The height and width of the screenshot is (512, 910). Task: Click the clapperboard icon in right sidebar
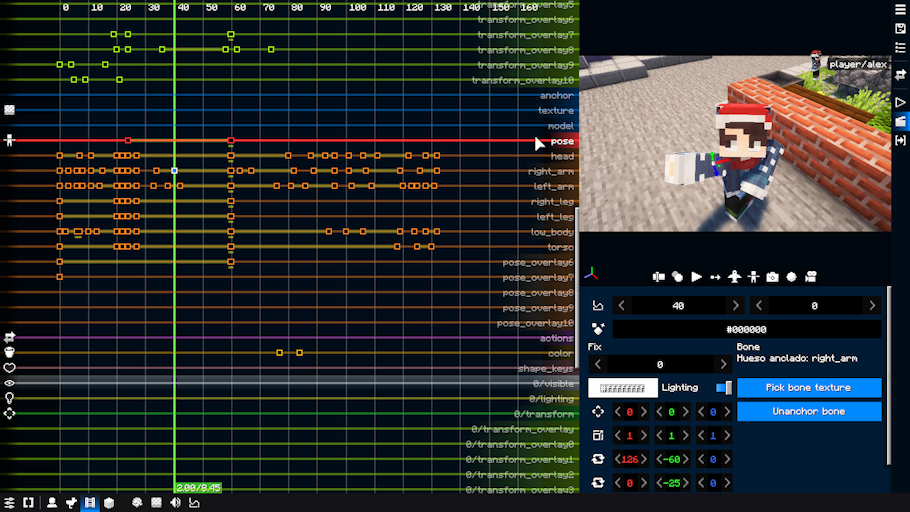900,120
